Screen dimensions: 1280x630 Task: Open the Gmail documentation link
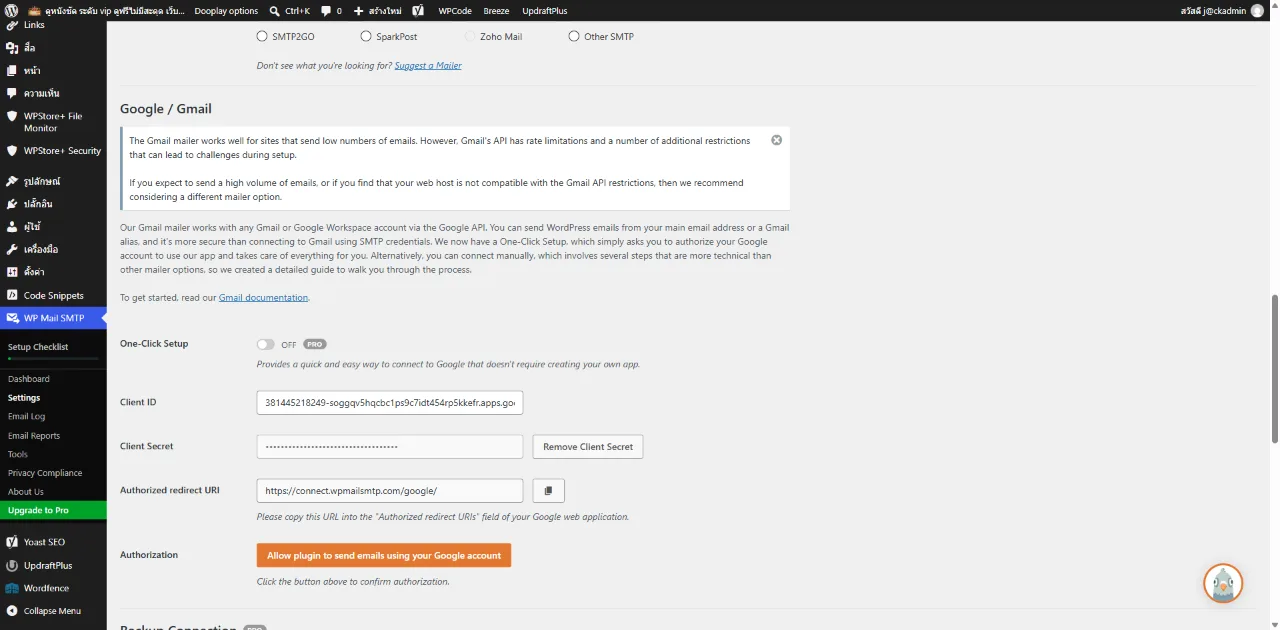coord(263,298)
